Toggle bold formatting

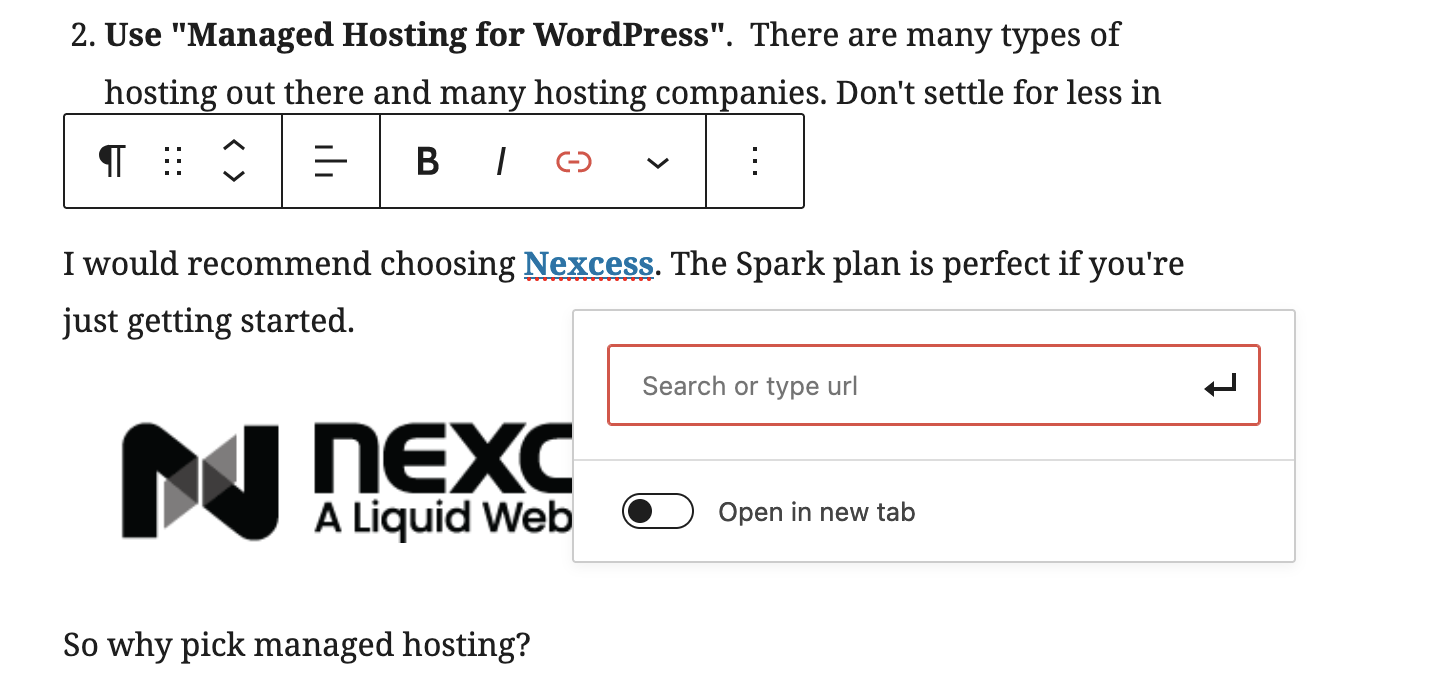427,161
